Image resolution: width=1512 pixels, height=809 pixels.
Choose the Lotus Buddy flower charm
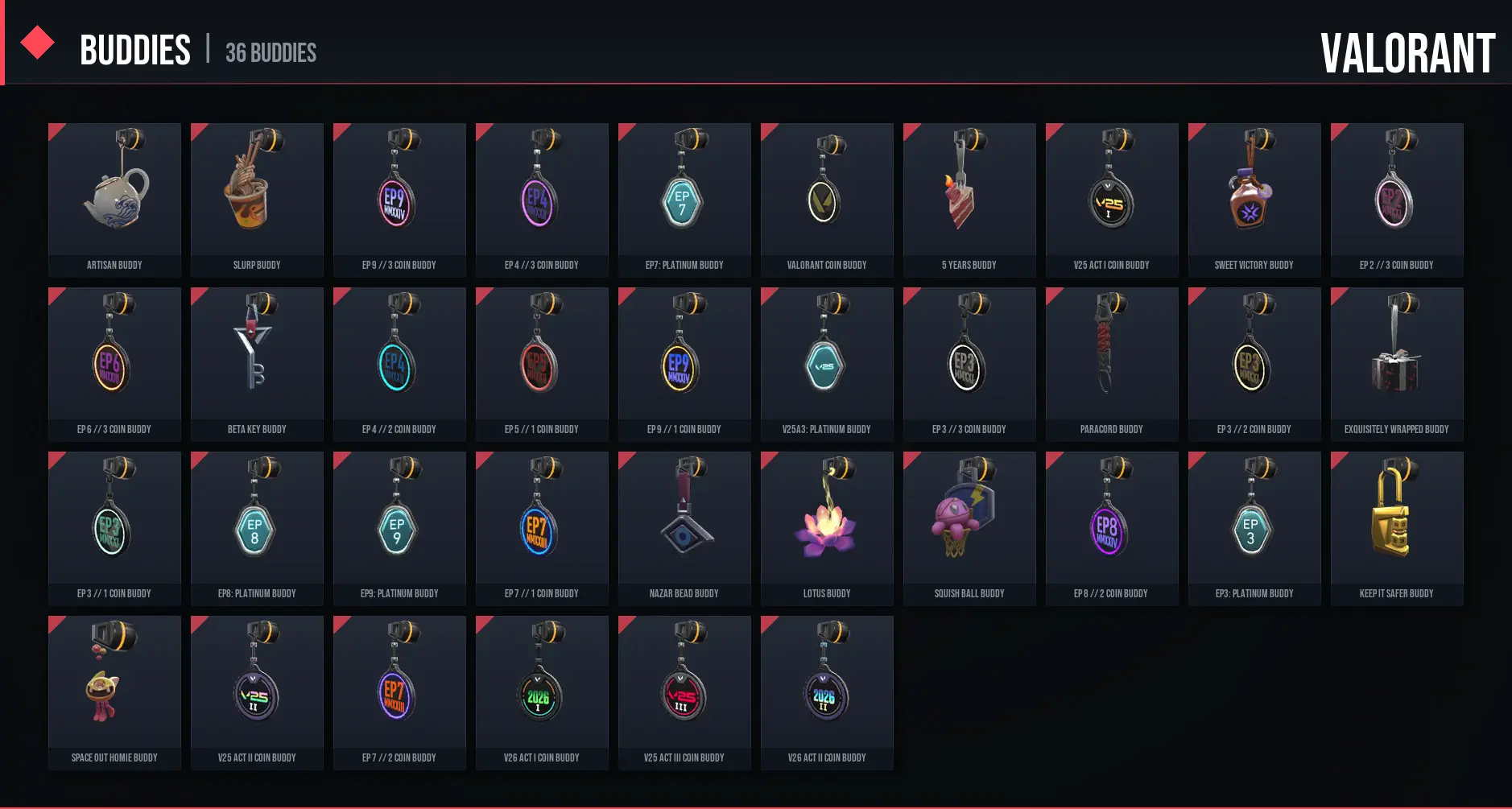[x=827, y=528]
